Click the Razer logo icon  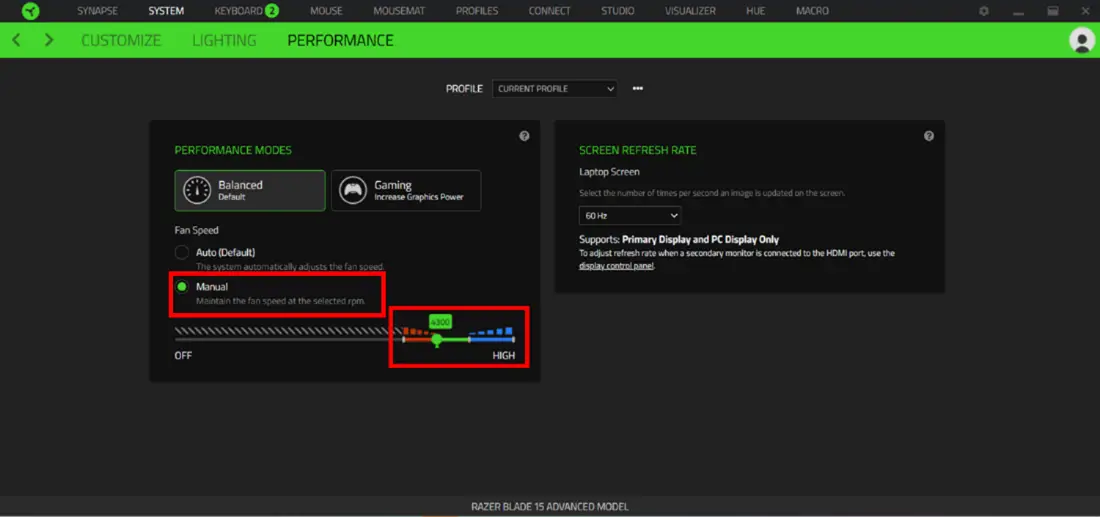pos(30,11)
